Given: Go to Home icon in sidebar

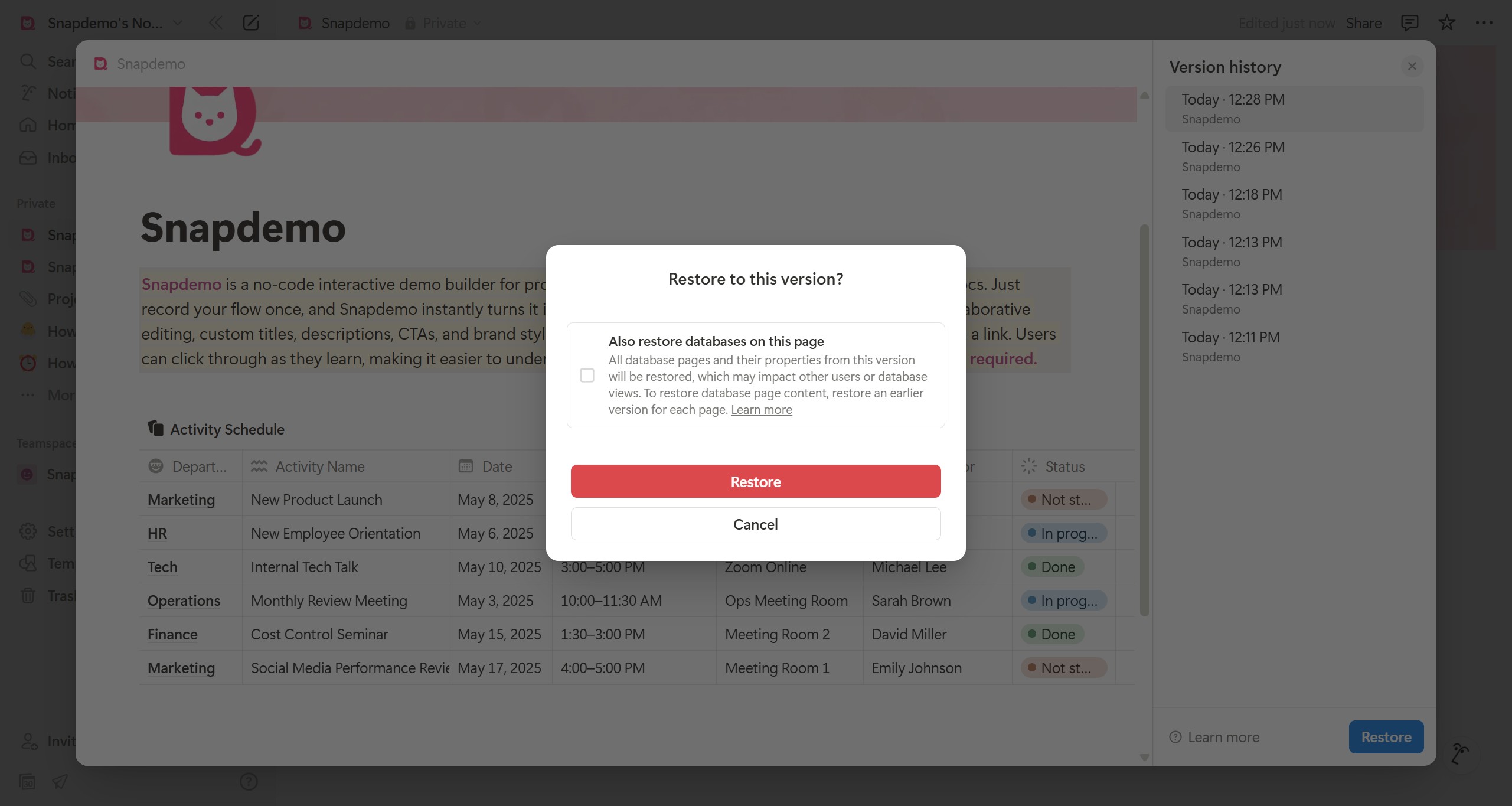Looking at the screenshot, I should pyautogui.click(x=28, y=125).
